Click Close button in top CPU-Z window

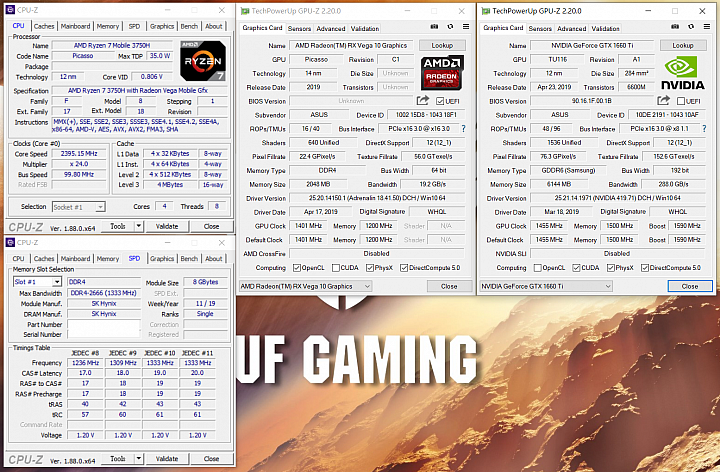coord(212,226)
